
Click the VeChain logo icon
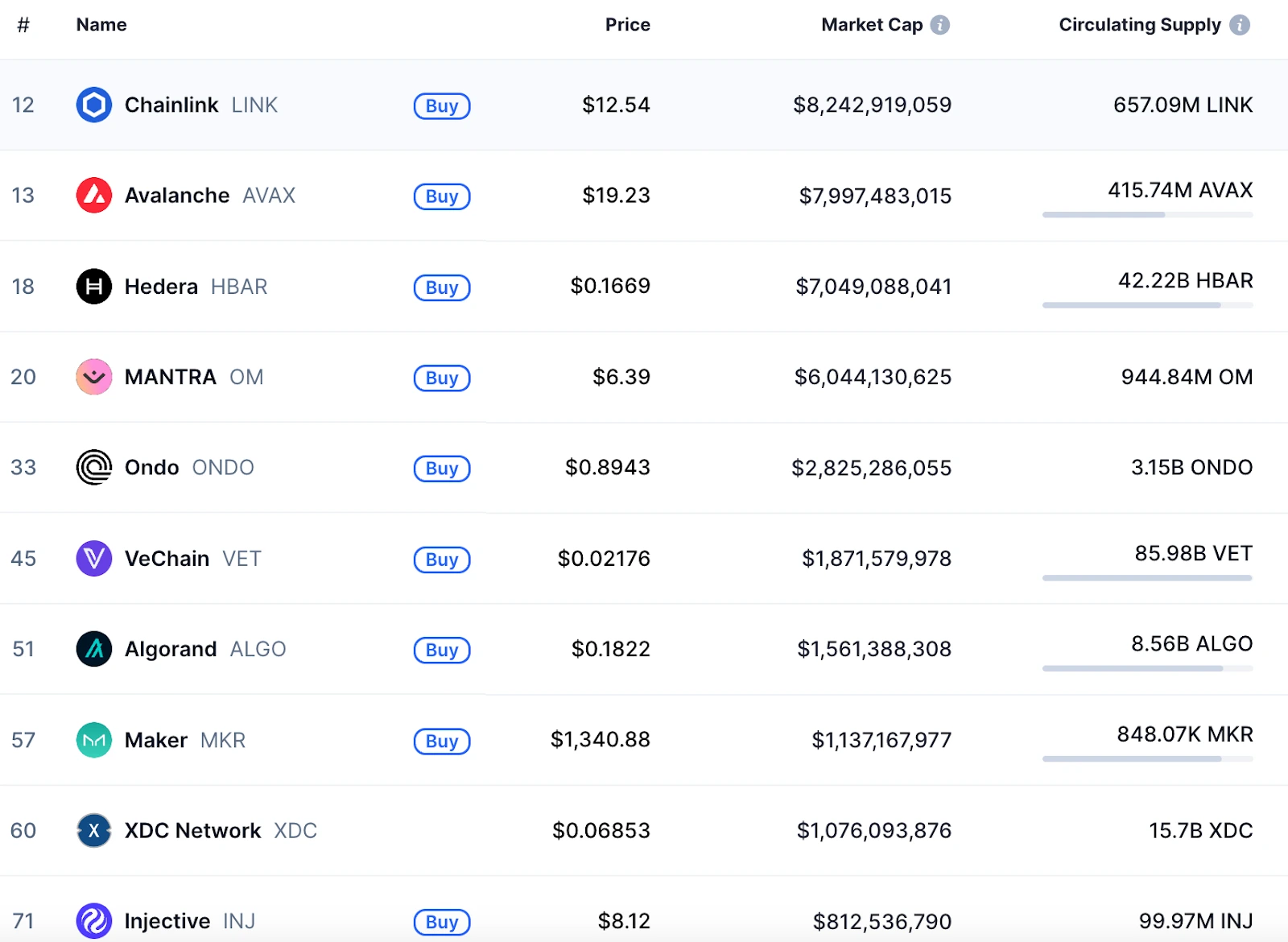point(94,558)
